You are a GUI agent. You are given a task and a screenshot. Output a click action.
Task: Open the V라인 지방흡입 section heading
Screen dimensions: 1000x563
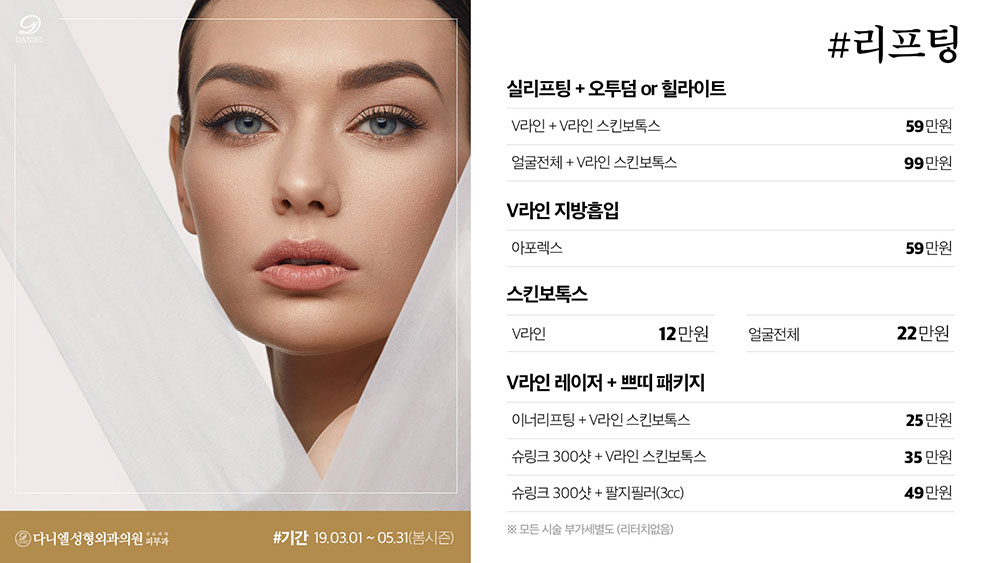tap(562, 210)
